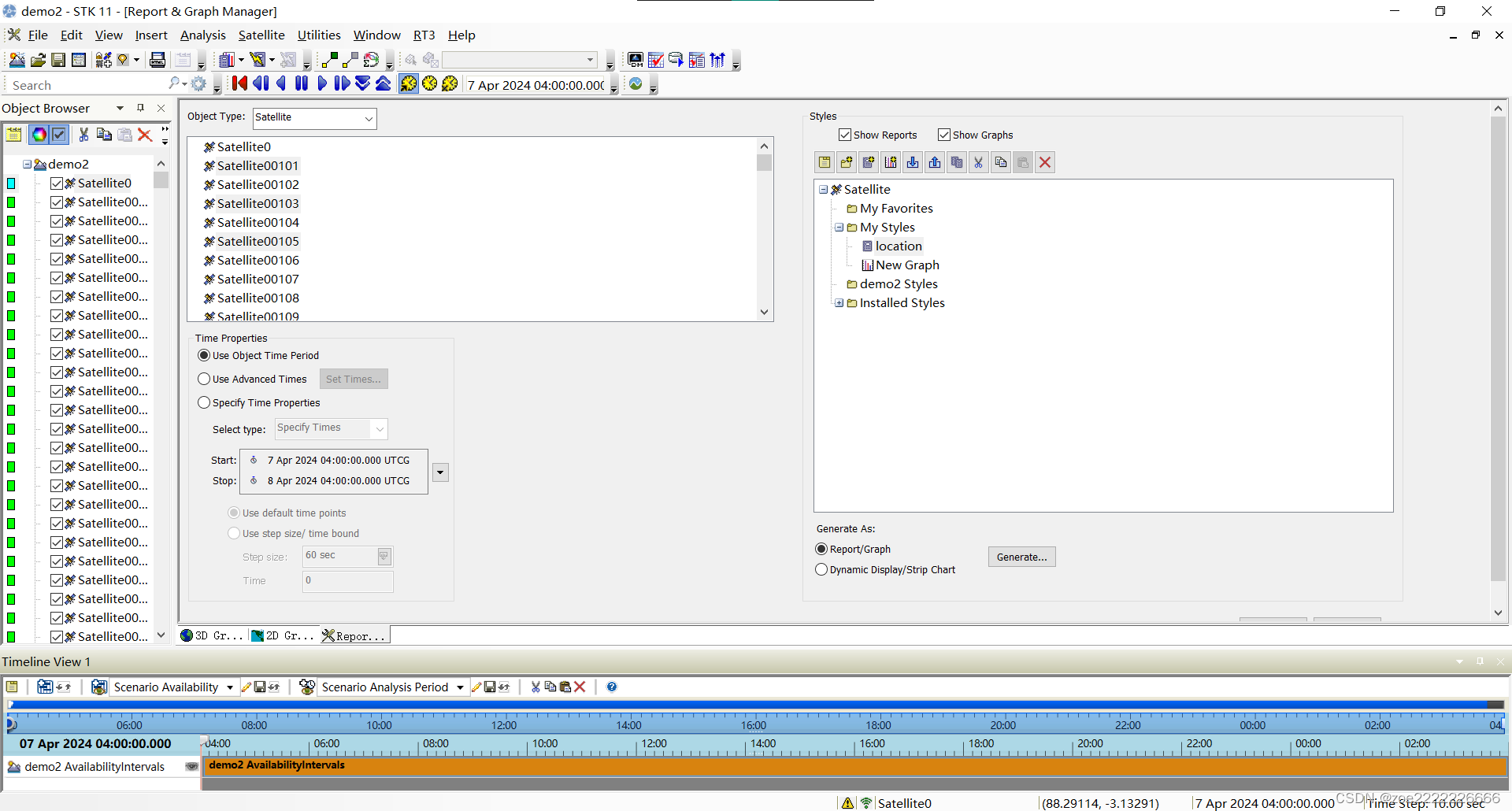1512x811 pixels.
Task: Uncheck Satellite0 in Object Browser
Action: tap(57, 183)
